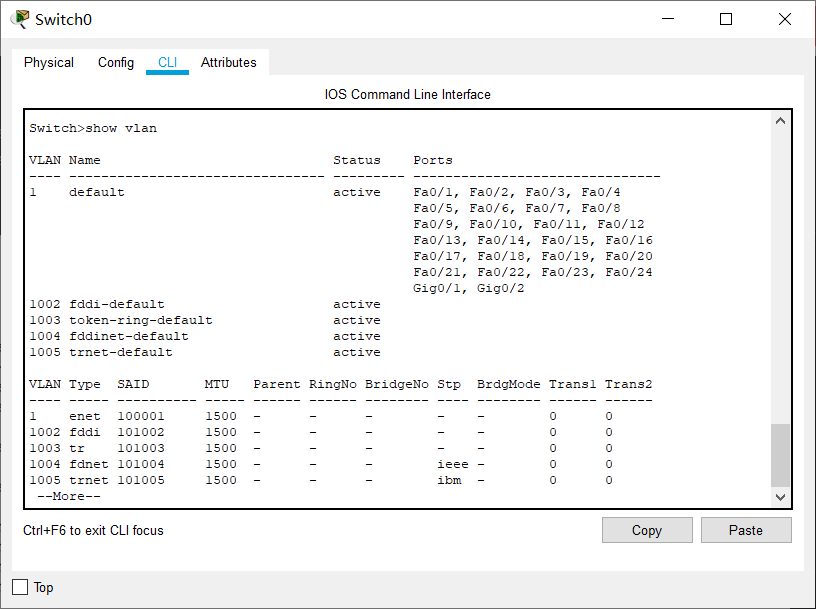
Task: Click the 'Status' column header
Action: coord(357,160)
